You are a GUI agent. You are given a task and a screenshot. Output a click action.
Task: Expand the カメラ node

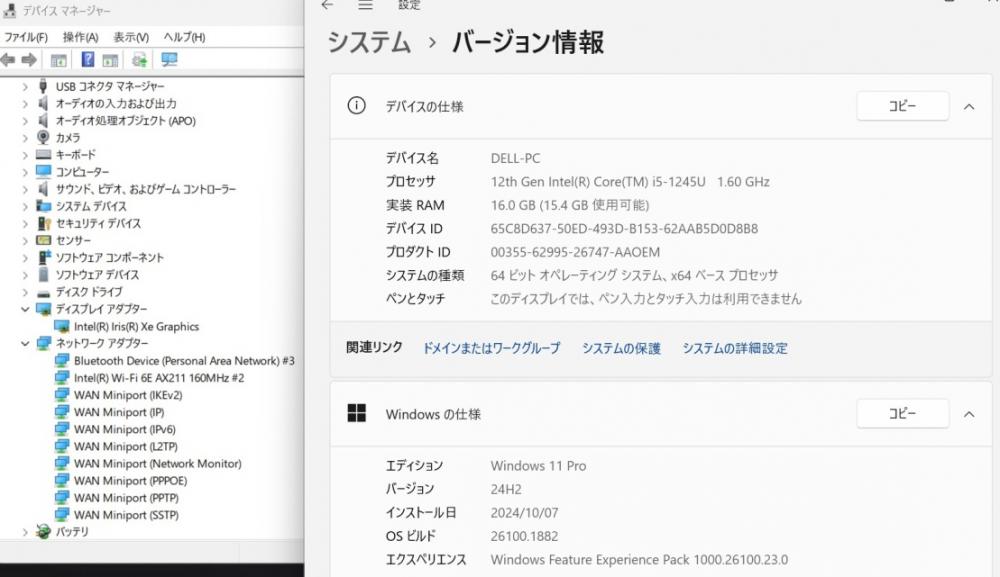(25, 138)
